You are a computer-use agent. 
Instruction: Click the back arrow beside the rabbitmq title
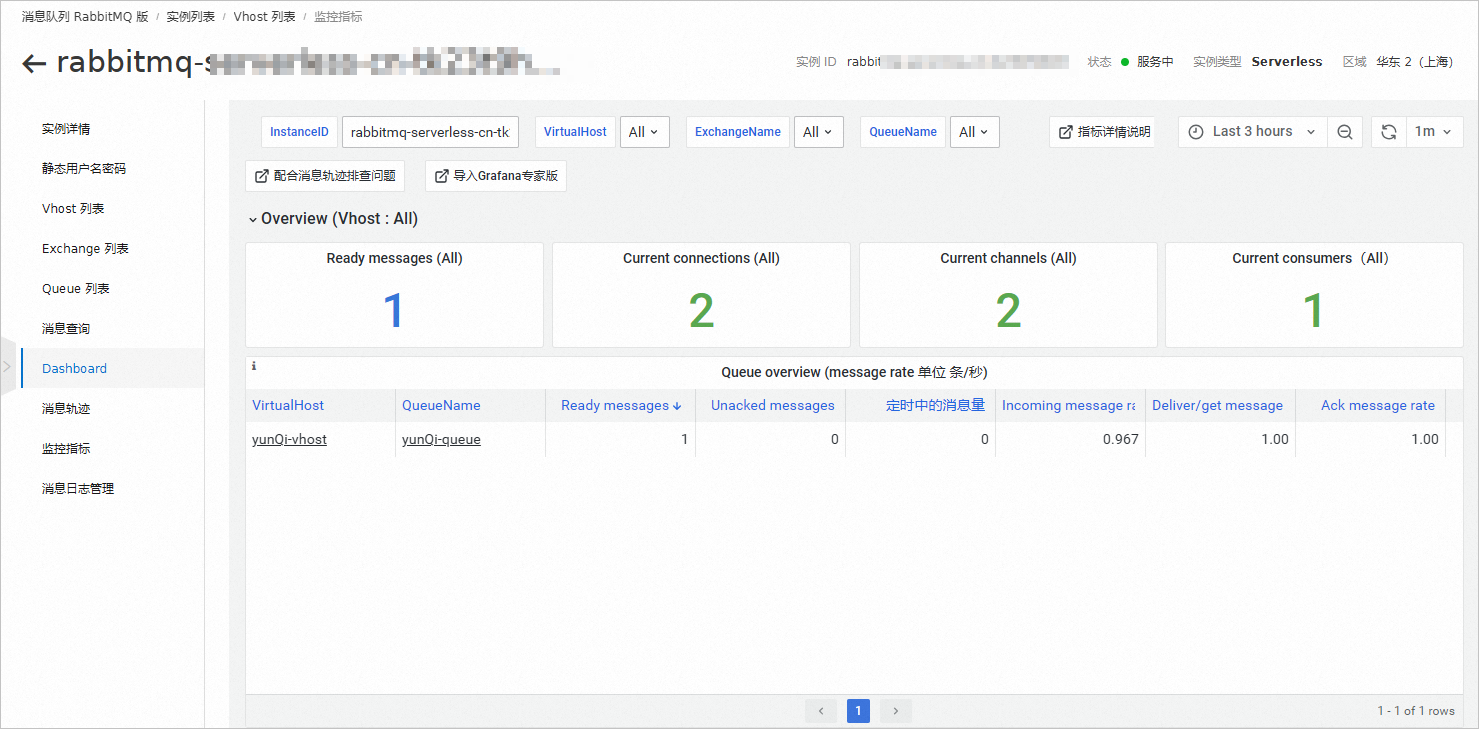[34, 64]
